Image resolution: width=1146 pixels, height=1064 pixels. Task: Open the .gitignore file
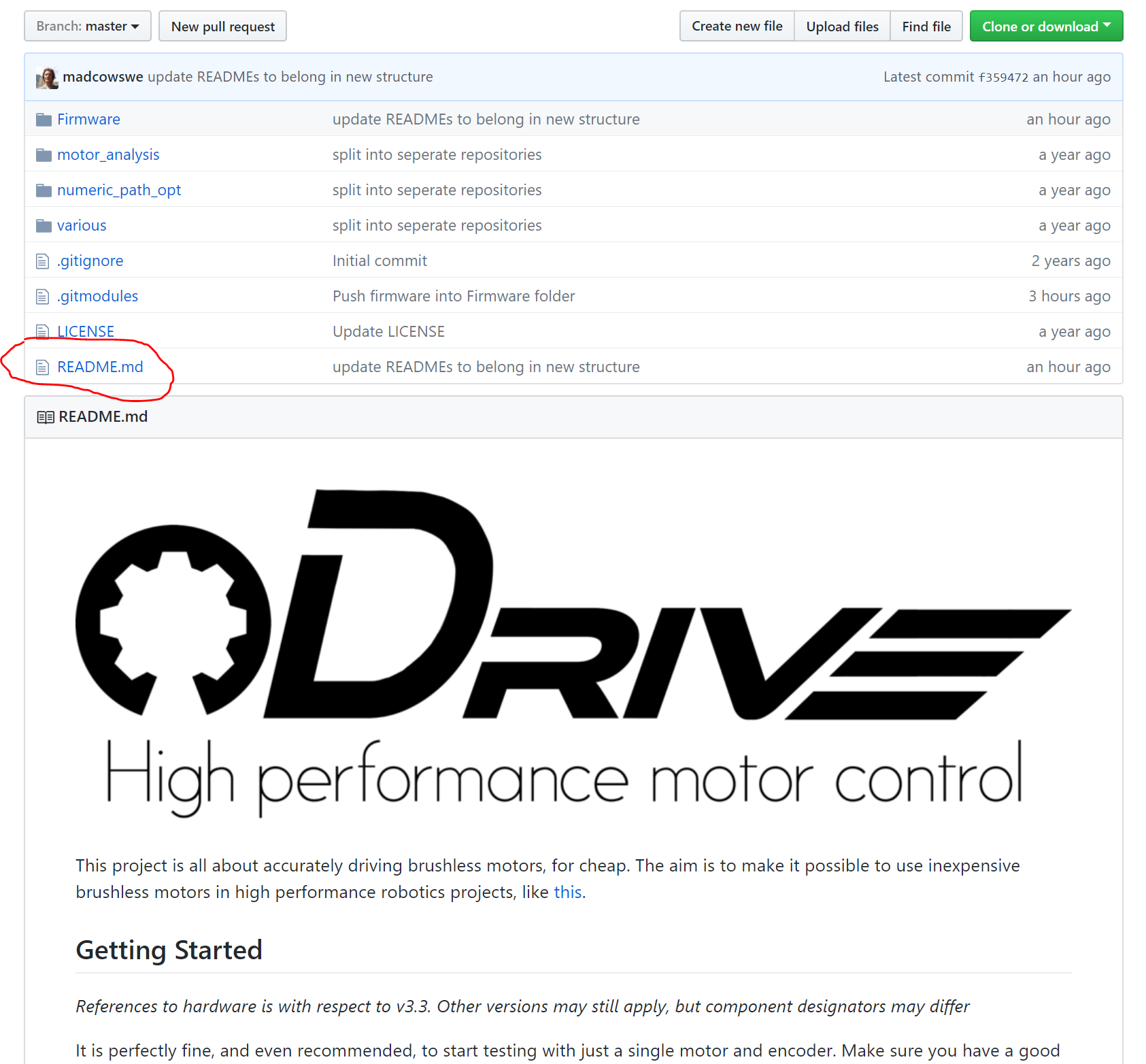click(90, 261)
